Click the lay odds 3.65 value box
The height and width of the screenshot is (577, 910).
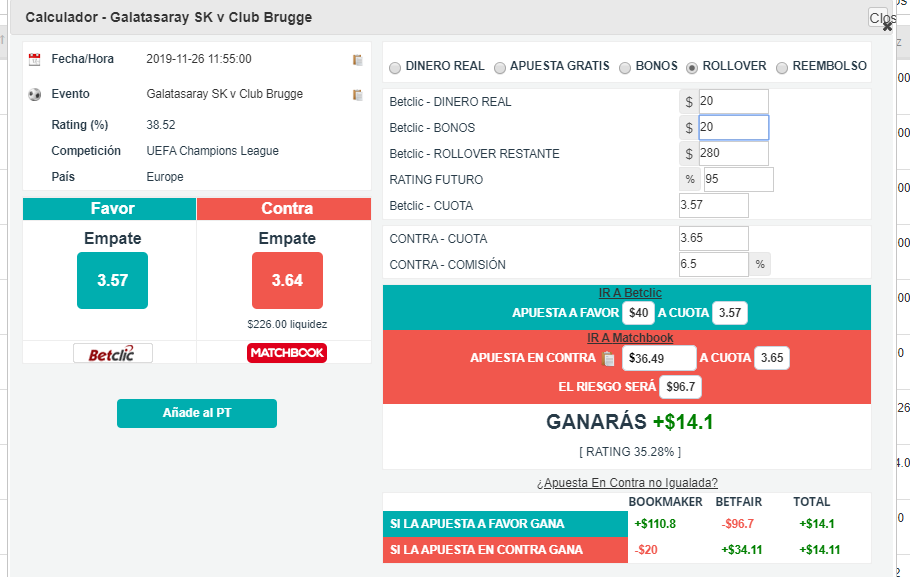(x=772, y=358)
